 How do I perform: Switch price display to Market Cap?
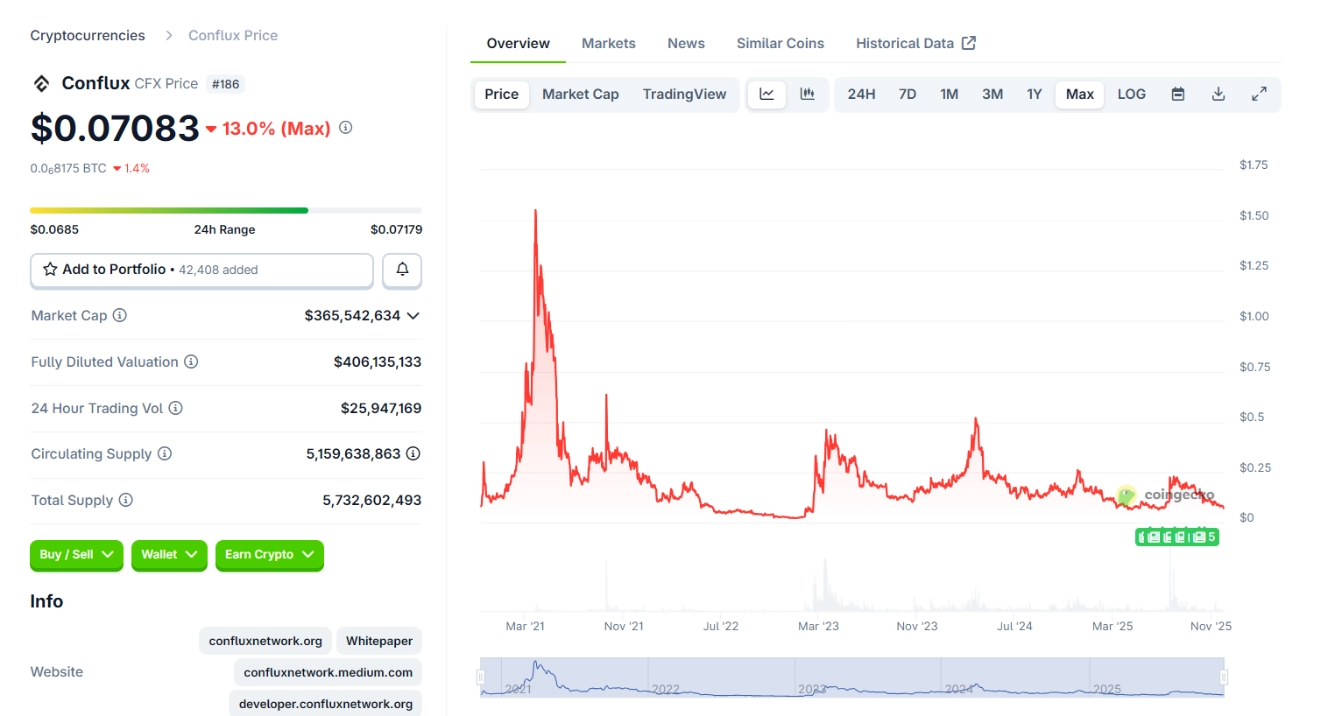(x=580, y=94)
